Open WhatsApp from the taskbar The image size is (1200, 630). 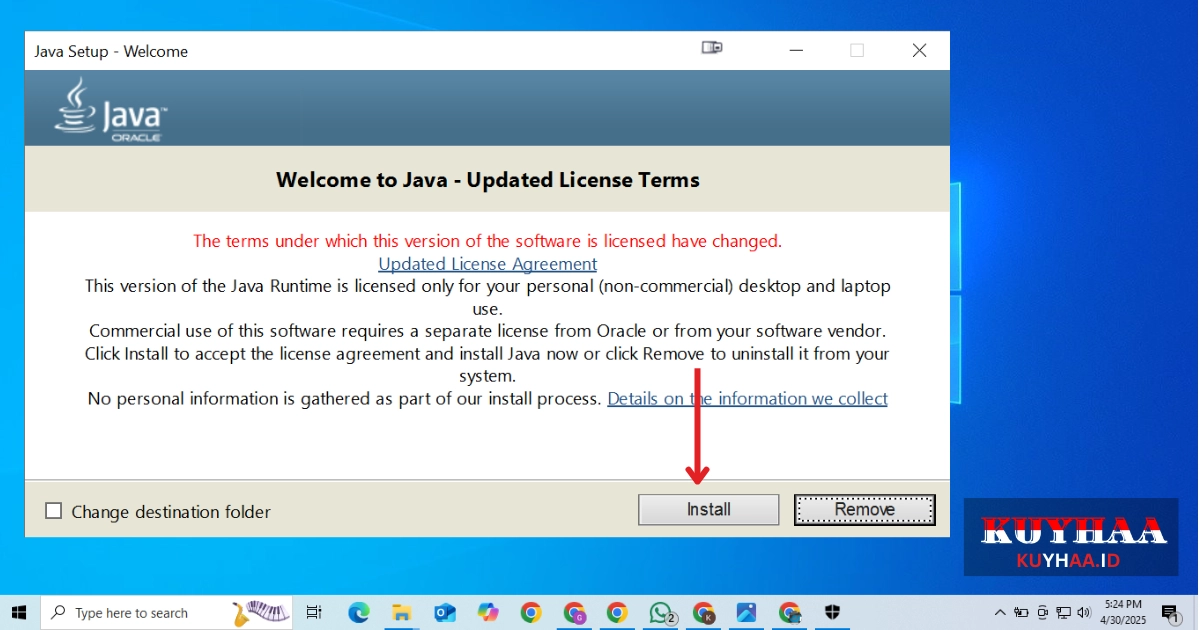(661, 612)
